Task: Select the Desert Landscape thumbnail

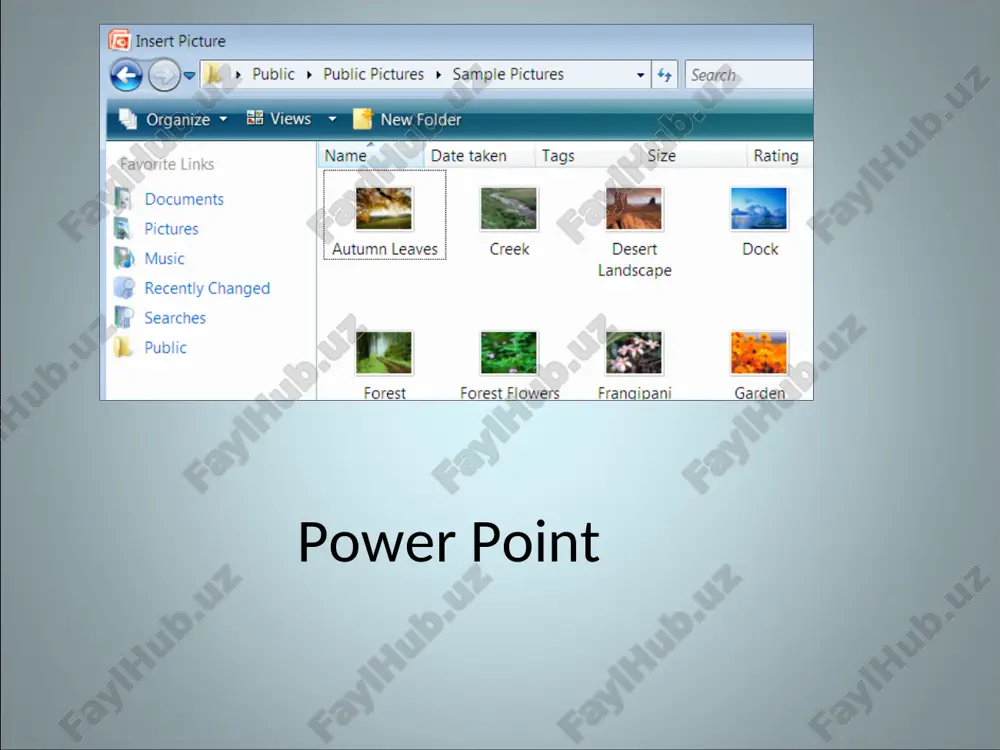Action: 634,209
